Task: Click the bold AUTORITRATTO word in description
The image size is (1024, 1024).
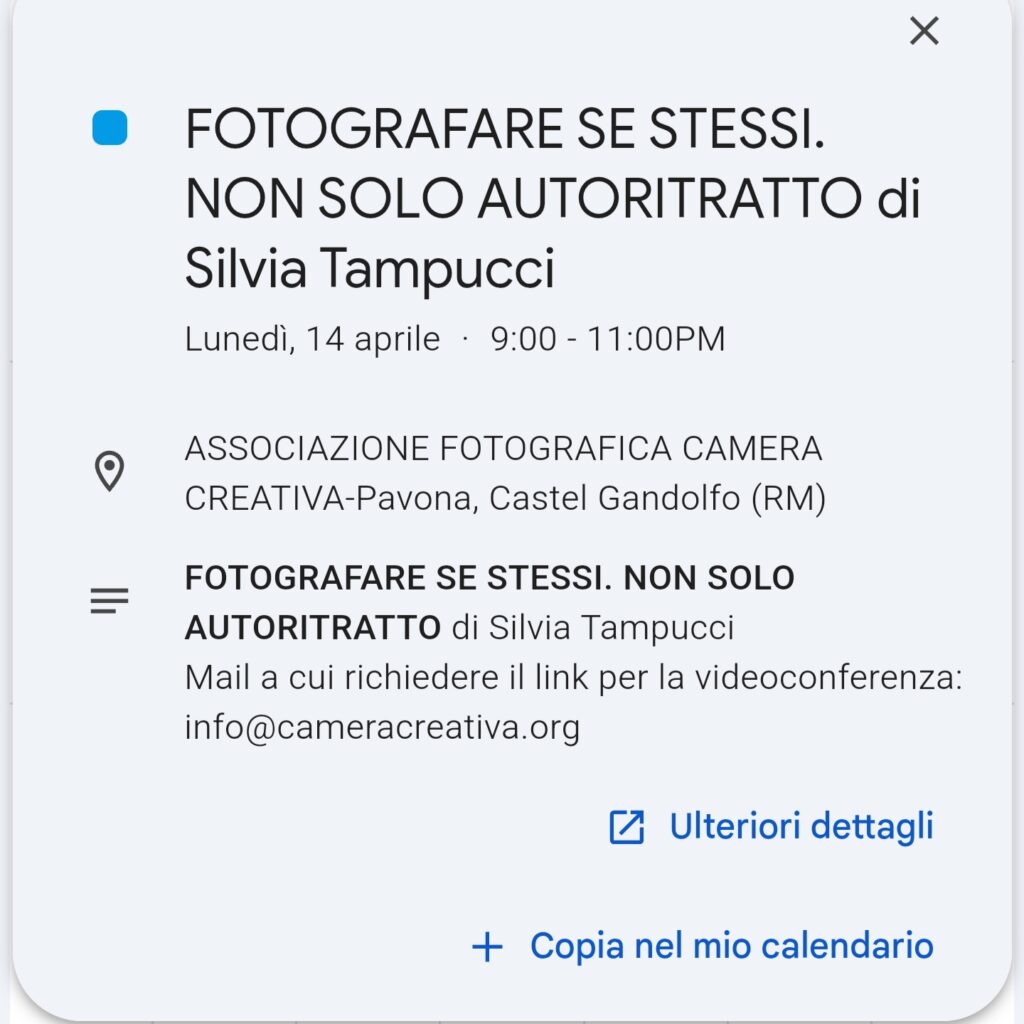Action: click(x=312, y=627)
